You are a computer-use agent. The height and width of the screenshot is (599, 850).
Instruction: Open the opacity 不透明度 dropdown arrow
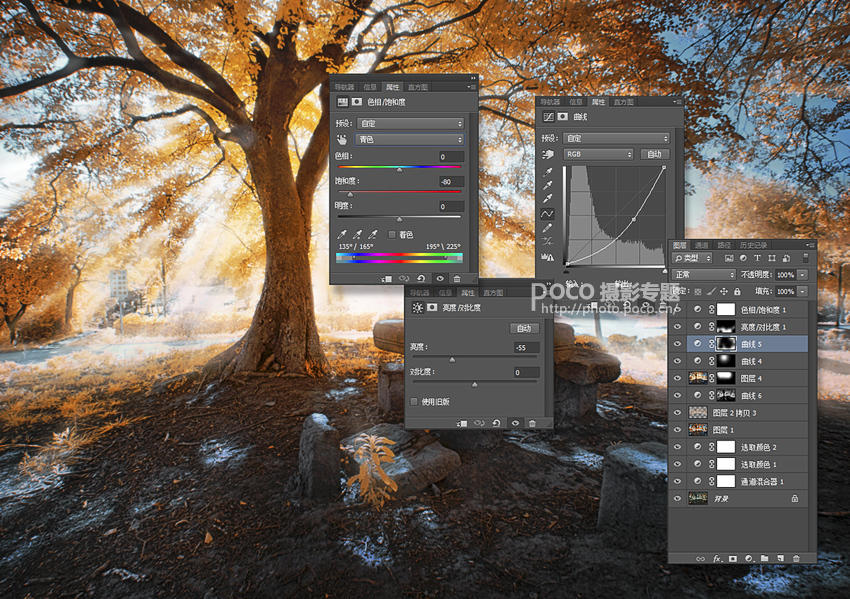pos(802,275)
